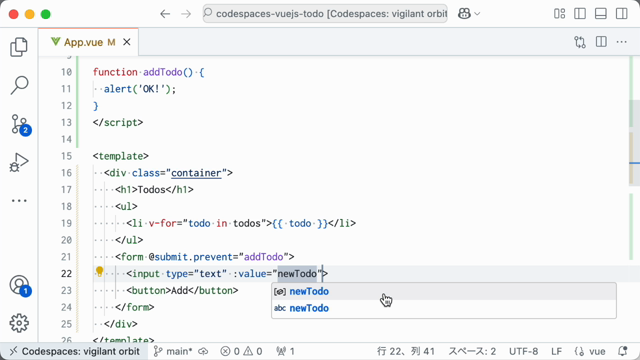
Task: Change file encoding UTF-8
Action: point(523,351)
